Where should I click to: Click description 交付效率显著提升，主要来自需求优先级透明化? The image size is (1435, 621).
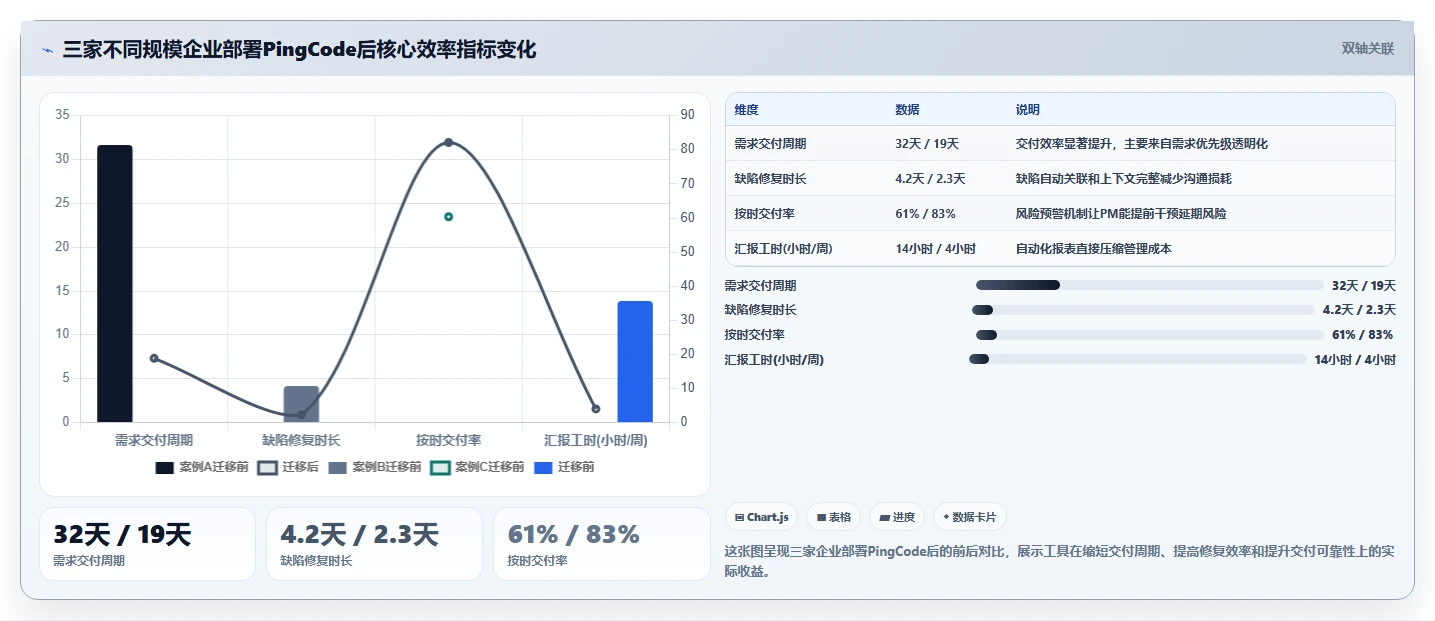click(x=1141, y=144)
